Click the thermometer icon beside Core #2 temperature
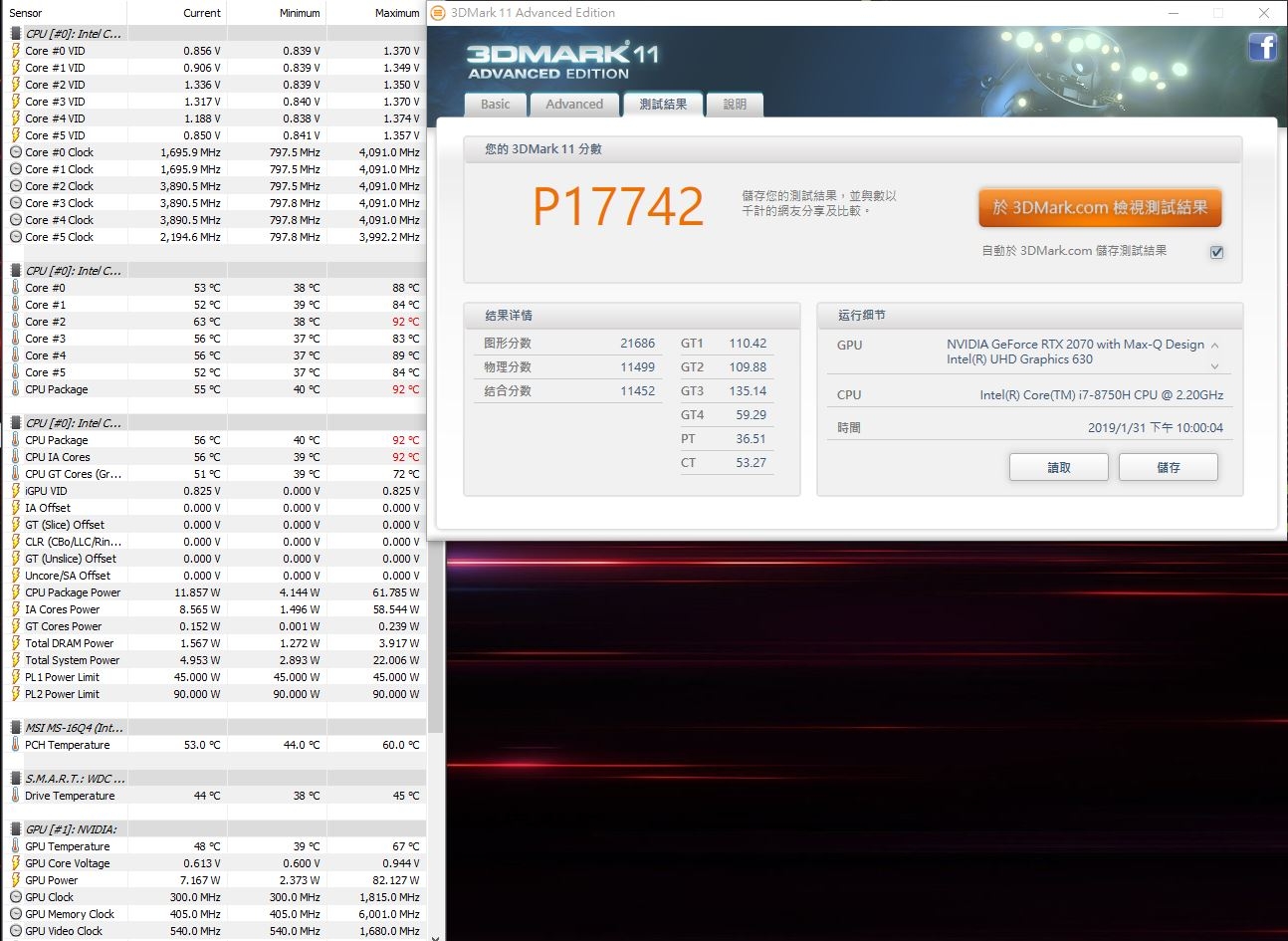Viewport: 1288px width, 941px height. 16,322
